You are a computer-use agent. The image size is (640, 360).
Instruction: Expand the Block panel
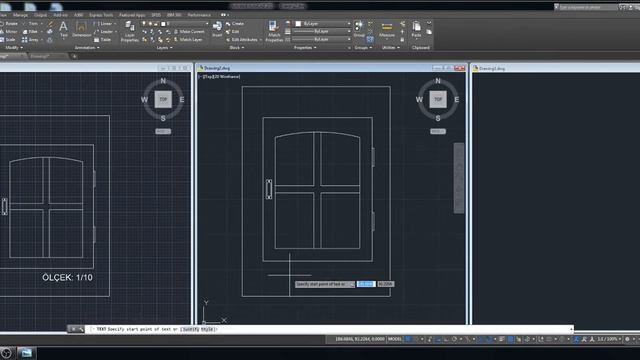coord(236,48)
